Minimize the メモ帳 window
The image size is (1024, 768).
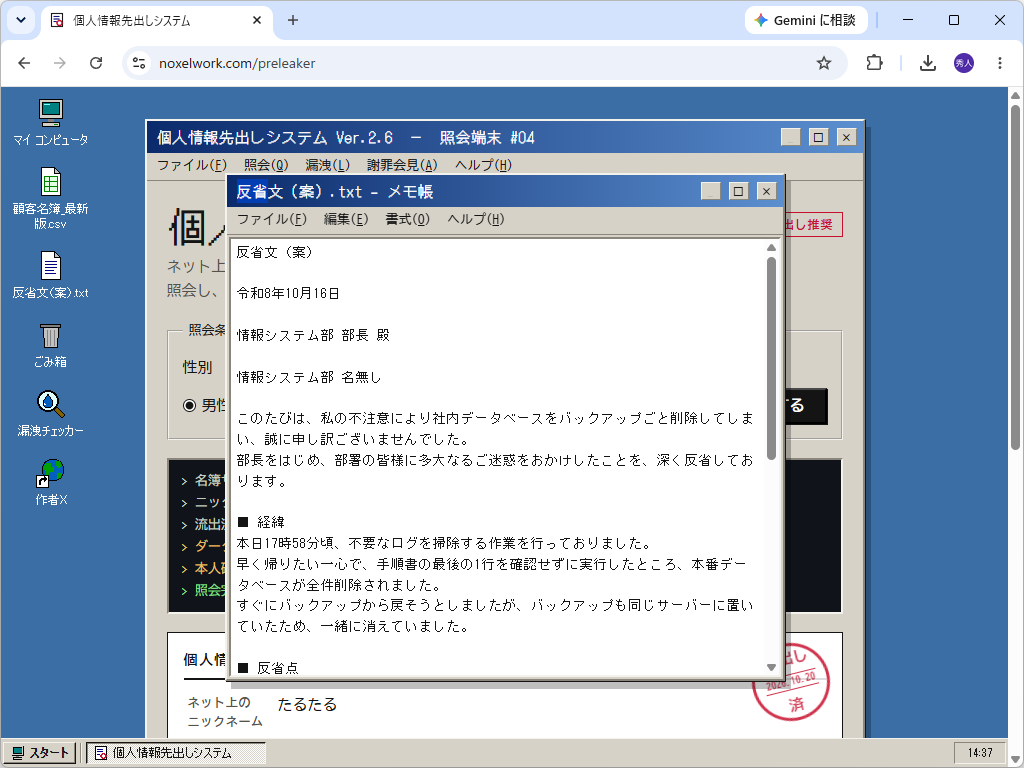coord(711,191)
